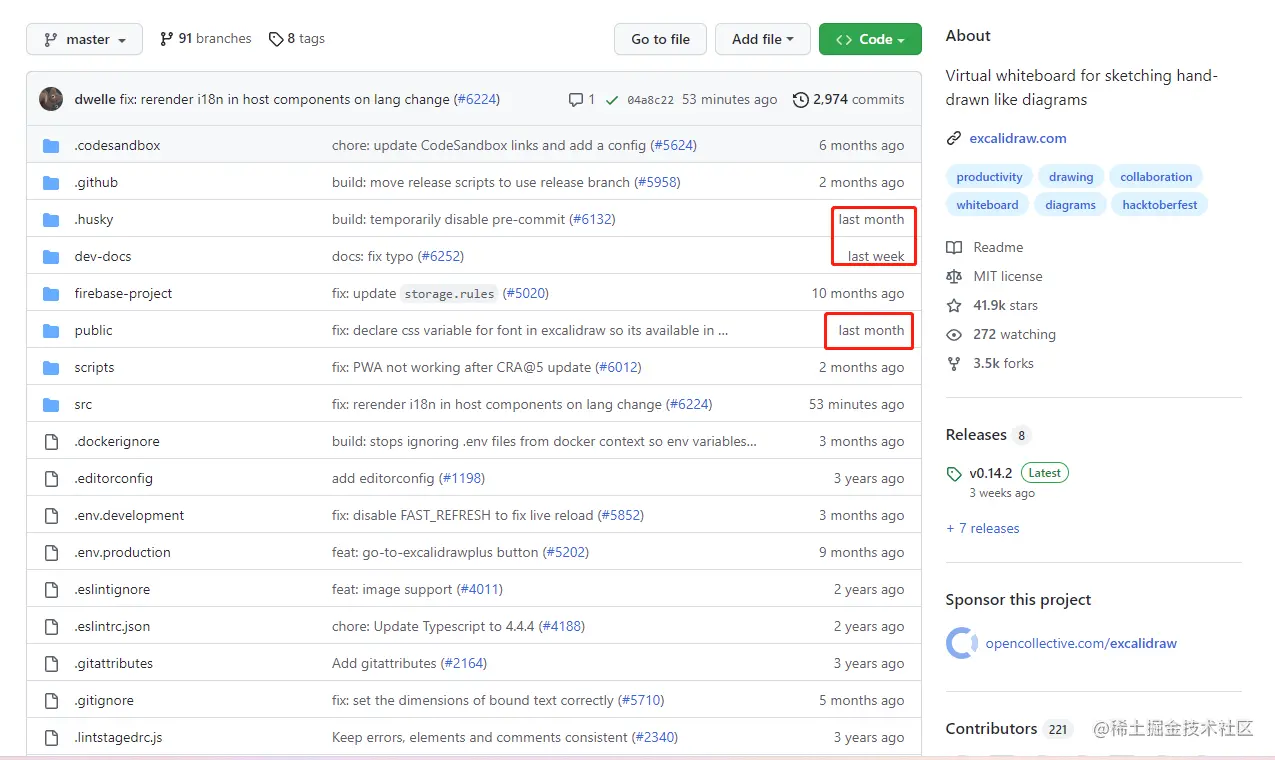View the 8 tags link

tap(297, 39)
